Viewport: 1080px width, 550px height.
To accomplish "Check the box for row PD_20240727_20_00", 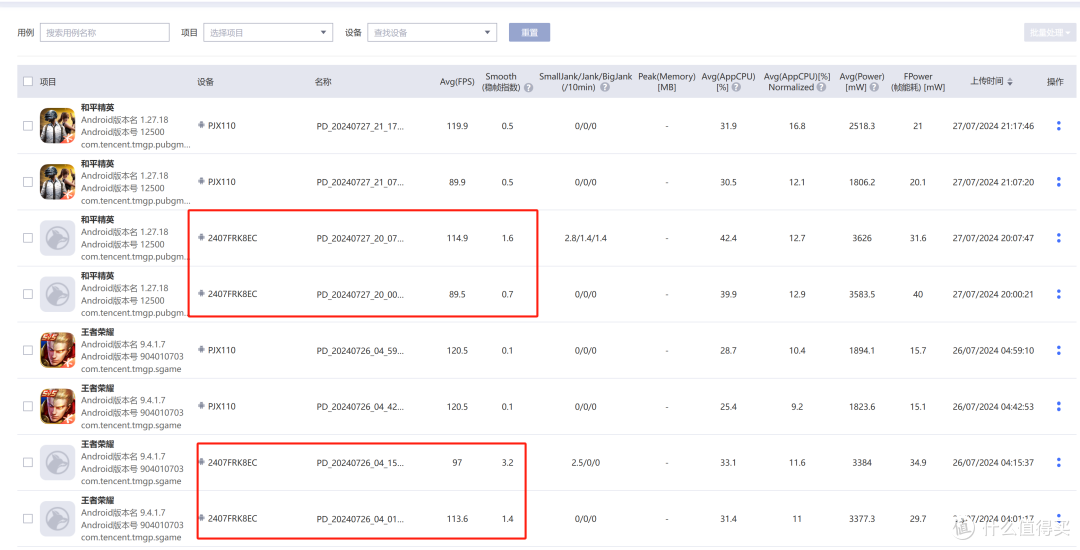I will tap(28, 294).
